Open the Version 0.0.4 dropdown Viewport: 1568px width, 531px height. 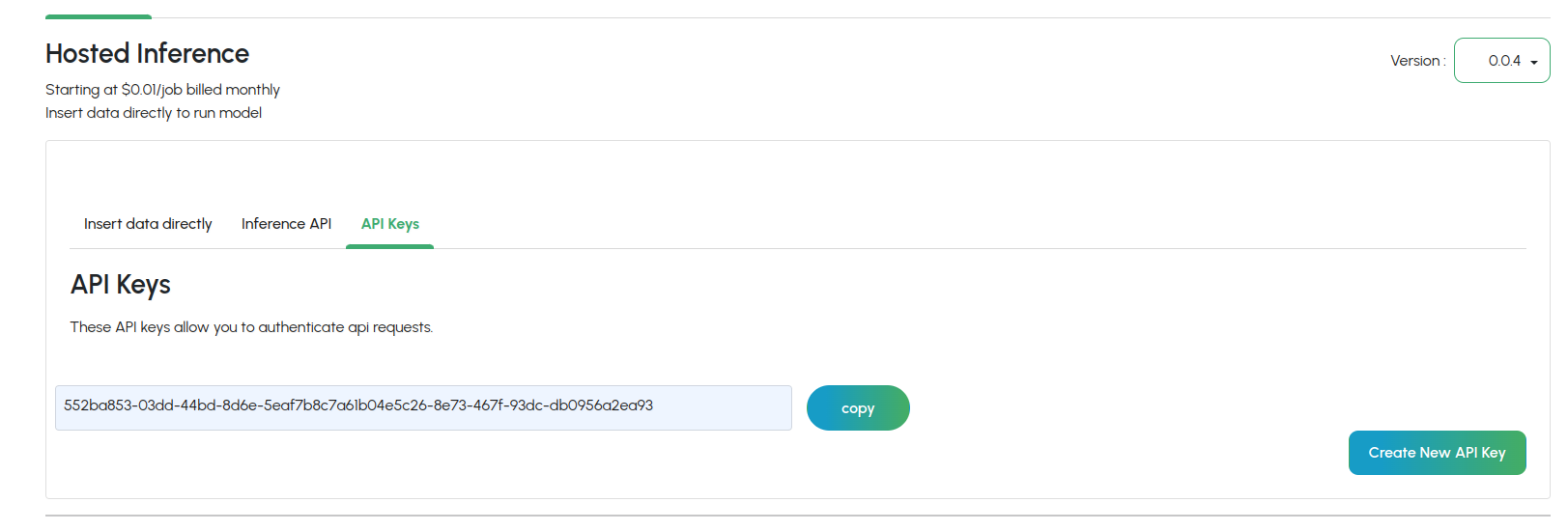point(1501,61)
